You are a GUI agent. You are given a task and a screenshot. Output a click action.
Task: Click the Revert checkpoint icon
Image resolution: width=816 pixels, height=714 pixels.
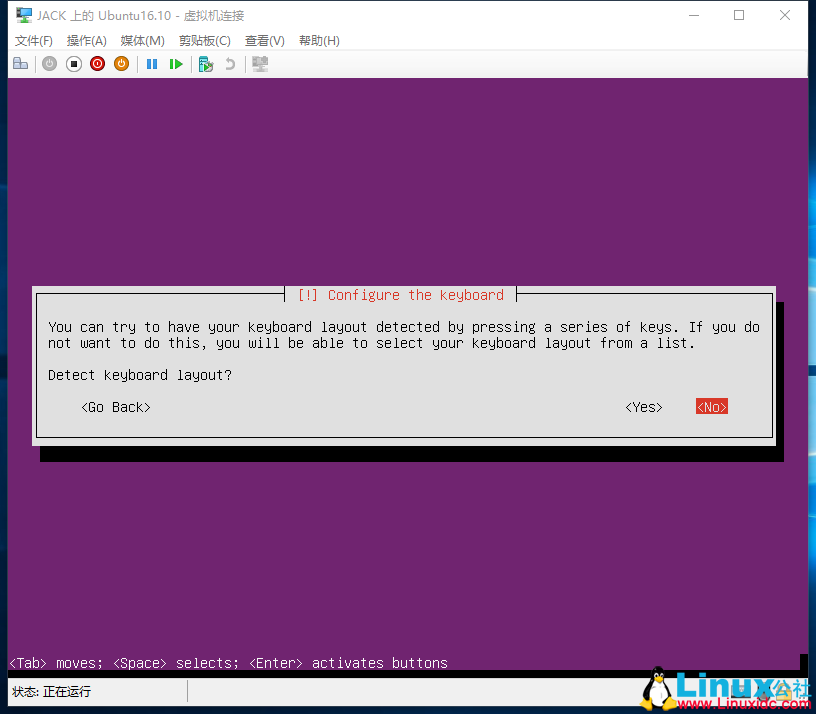click(229, 63)
